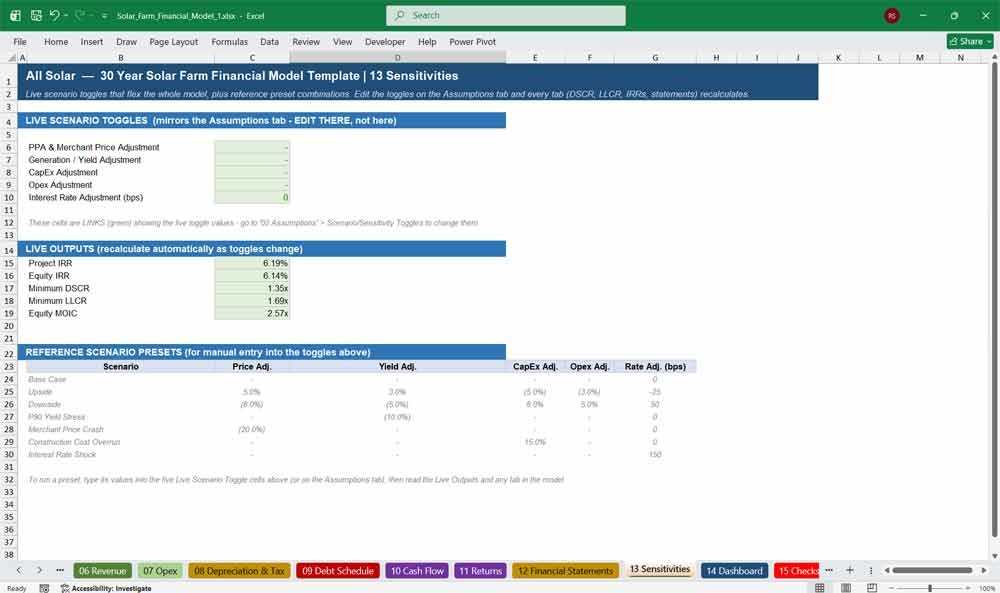Click the Save icon in quick access toolbar

coord(36,15)
